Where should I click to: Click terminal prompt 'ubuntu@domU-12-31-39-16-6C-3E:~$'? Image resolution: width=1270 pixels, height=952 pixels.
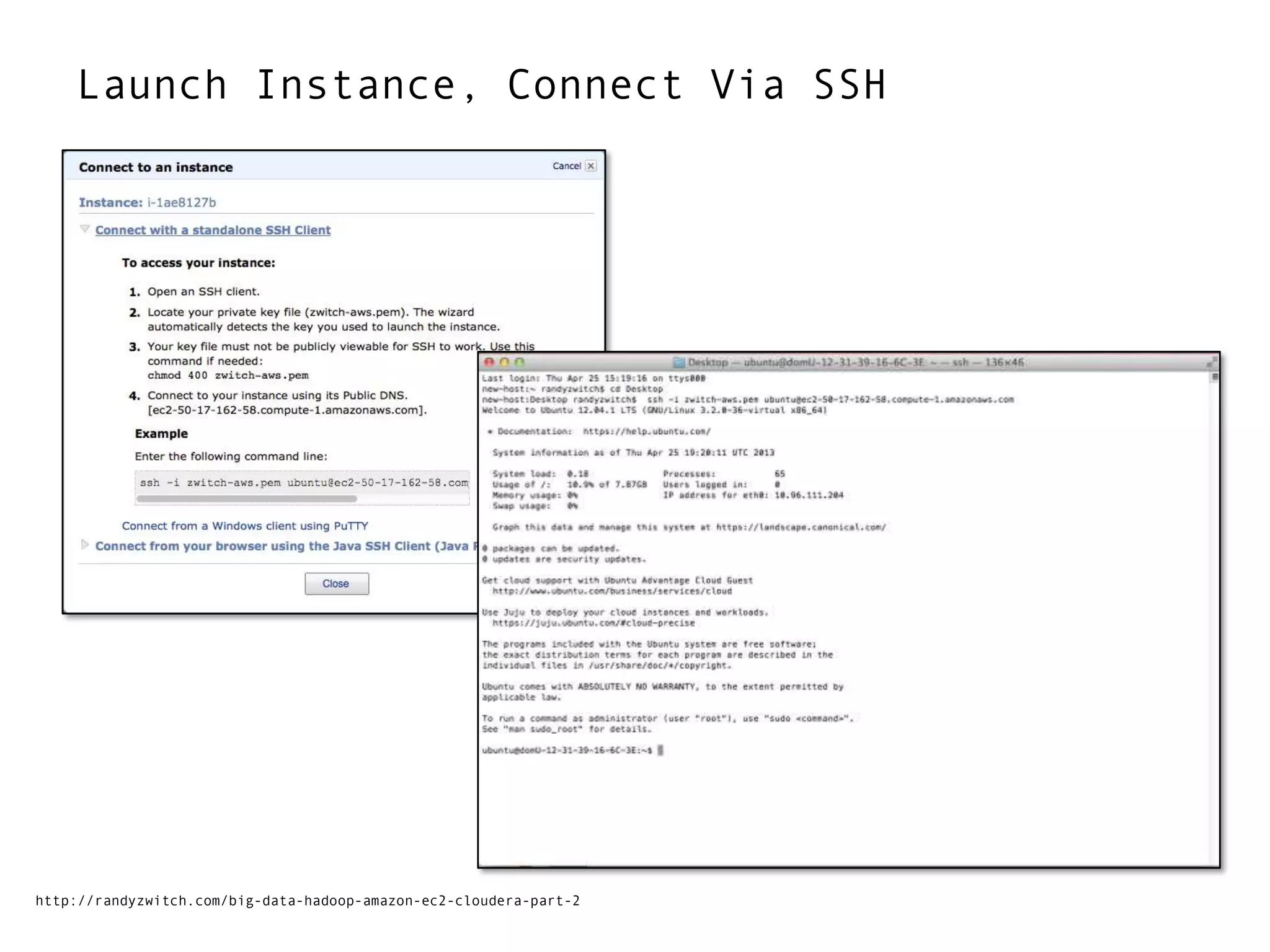pos(567,751)
